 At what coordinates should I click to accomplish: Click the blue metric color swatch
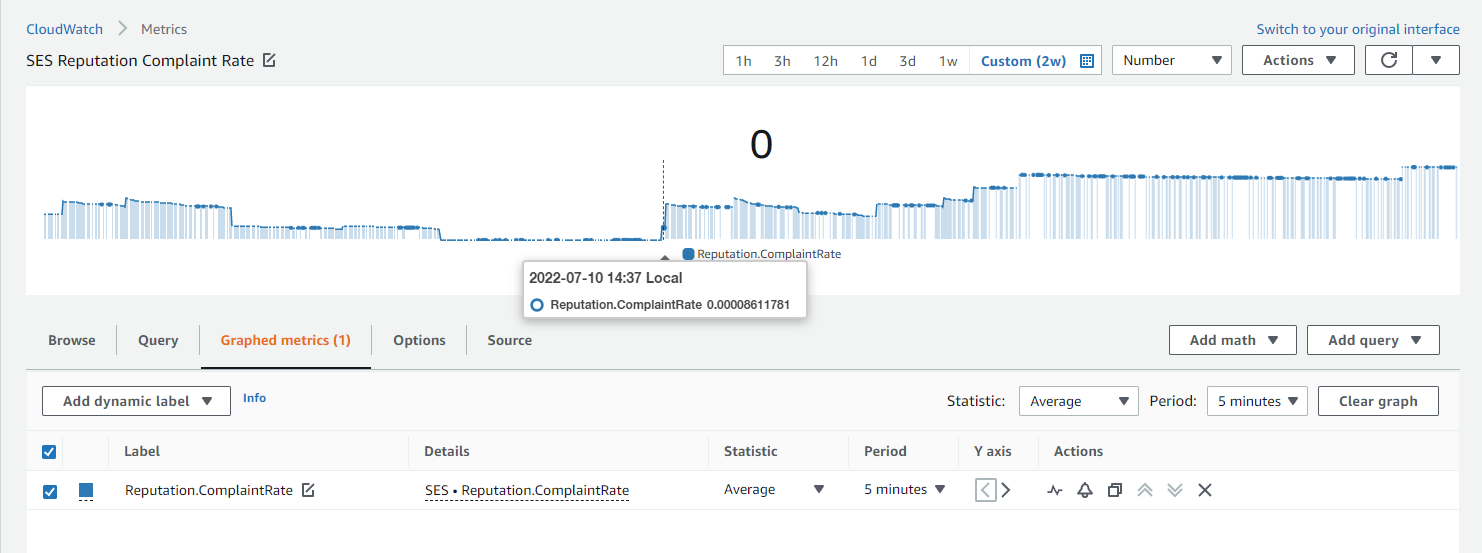tap(86, 490)
